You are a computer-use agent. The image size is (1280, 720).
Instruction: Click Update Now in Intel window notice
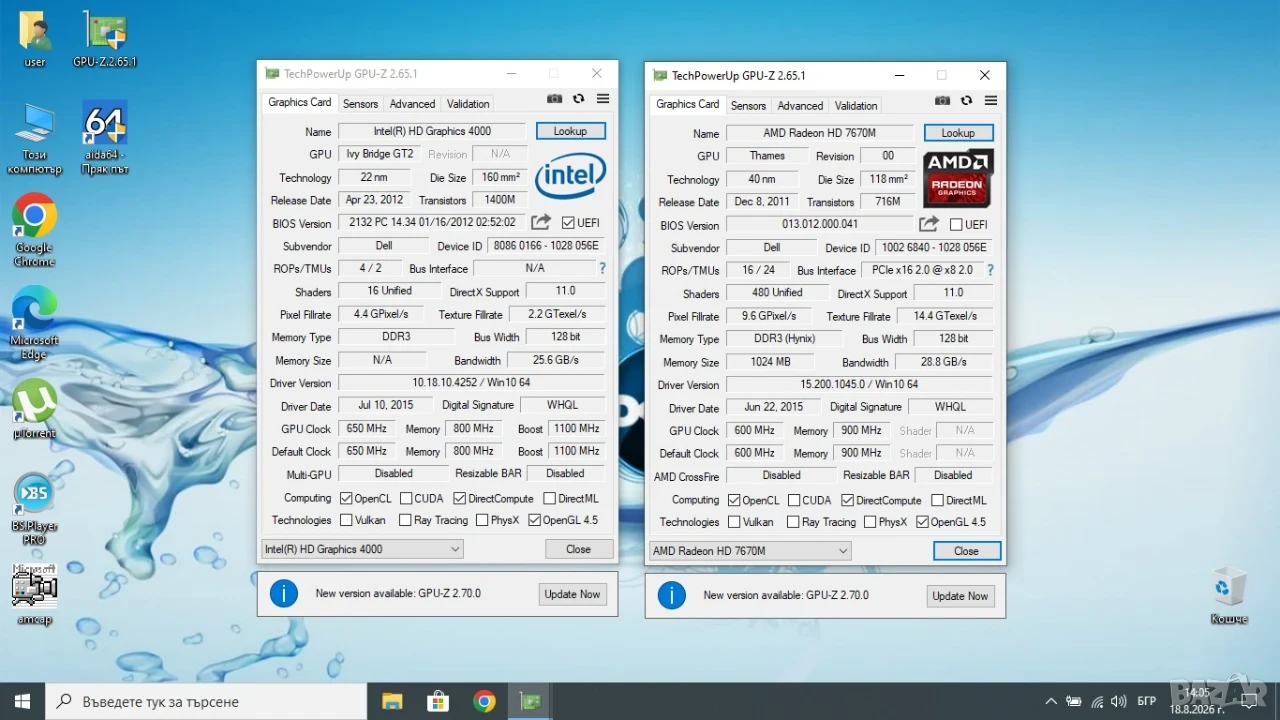tap(573, 594)
